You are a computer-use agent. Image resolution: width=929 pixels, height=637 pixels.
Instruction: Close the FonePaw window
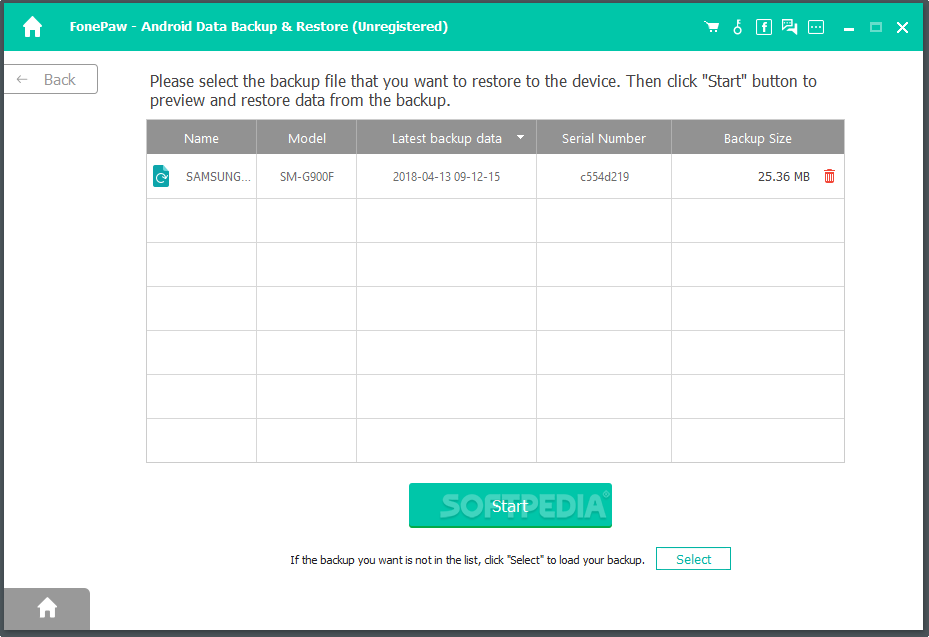click(902, 27)
